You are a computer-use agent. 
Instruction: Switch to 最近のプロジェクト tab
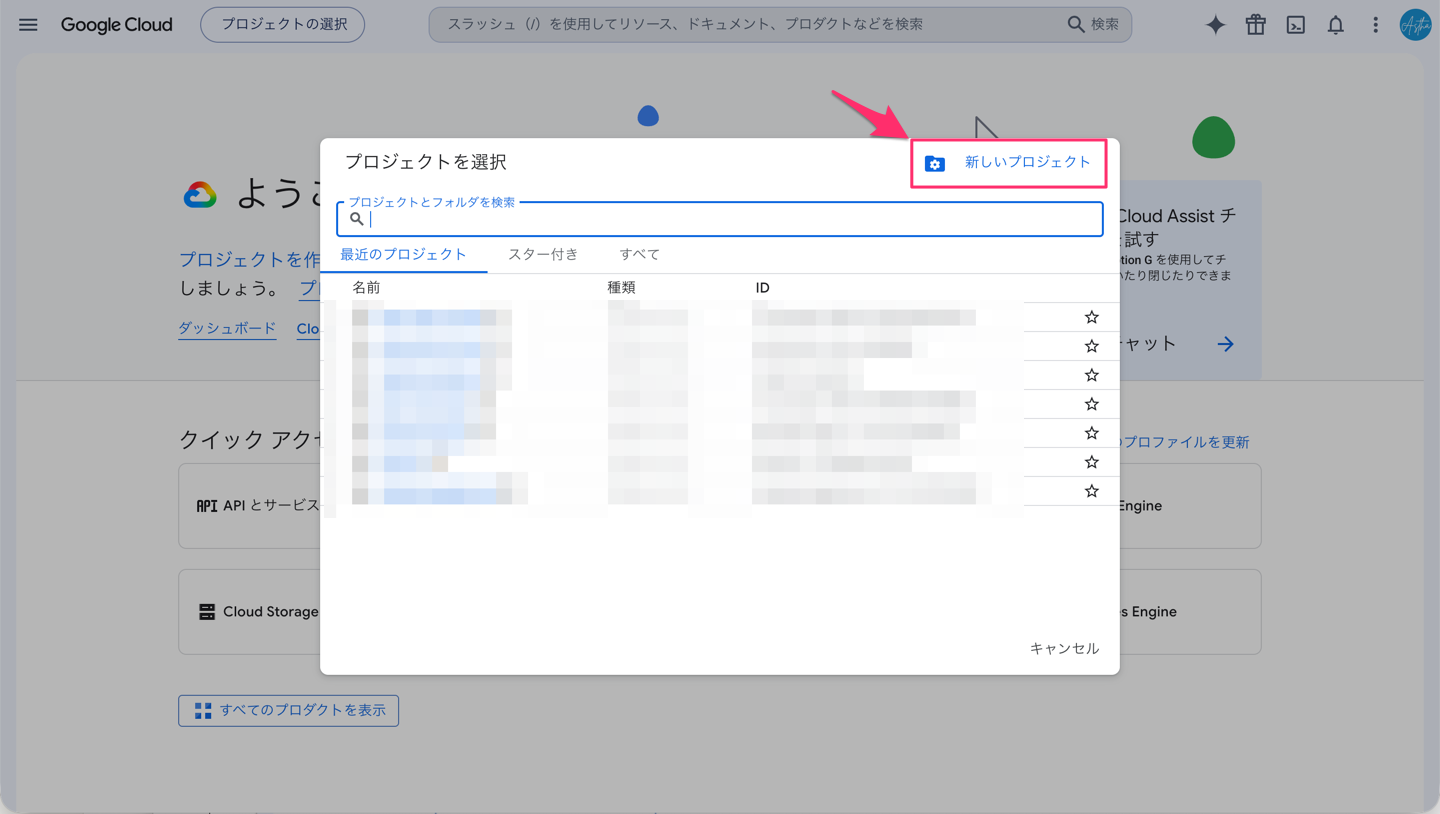pos(403,254)
